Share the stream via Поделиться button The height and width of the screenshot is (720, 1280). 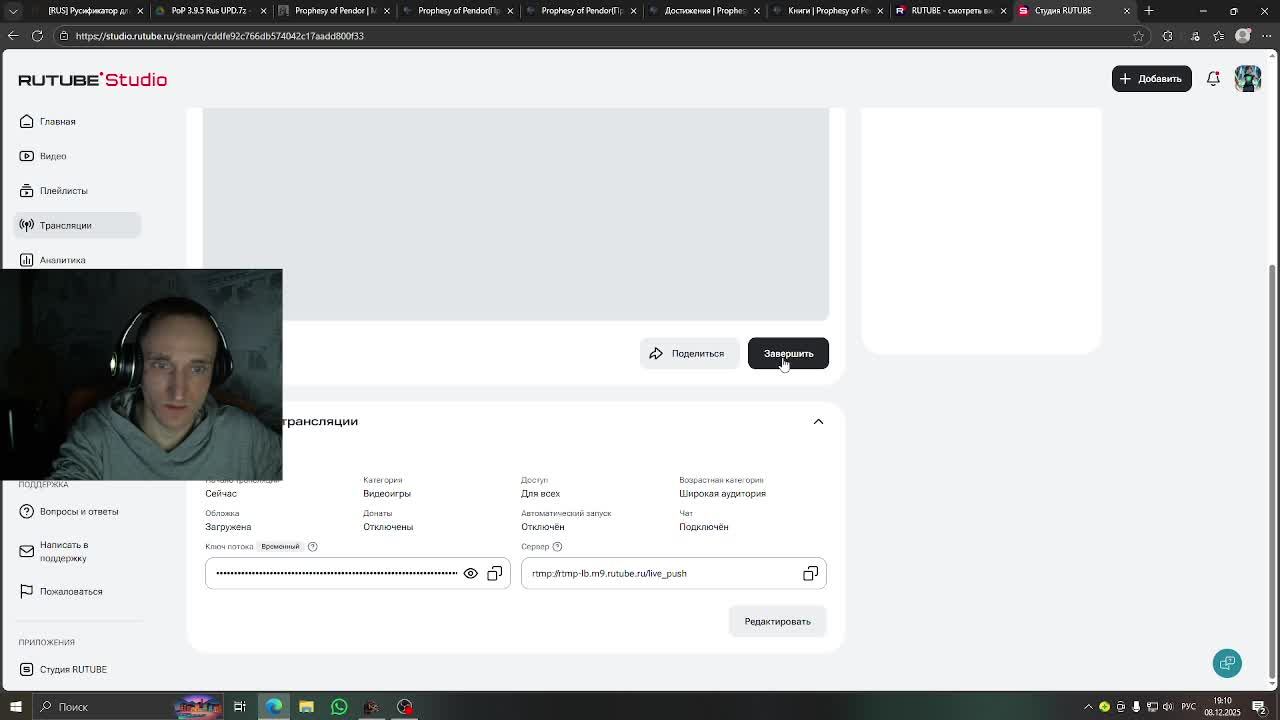click(689, 353)
